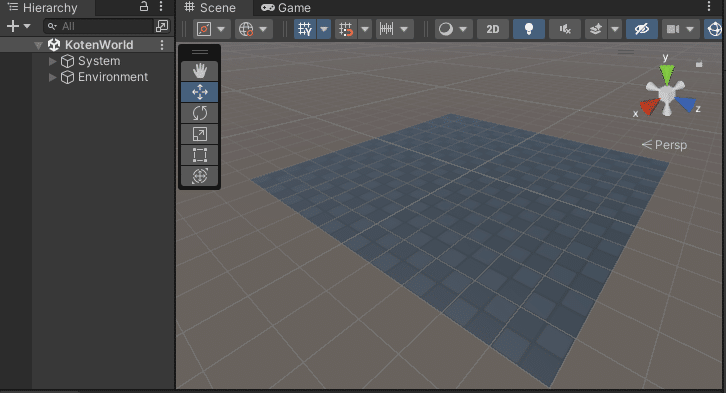Open the scene effects dropdown
726x393 pixels.
point(615,29)
